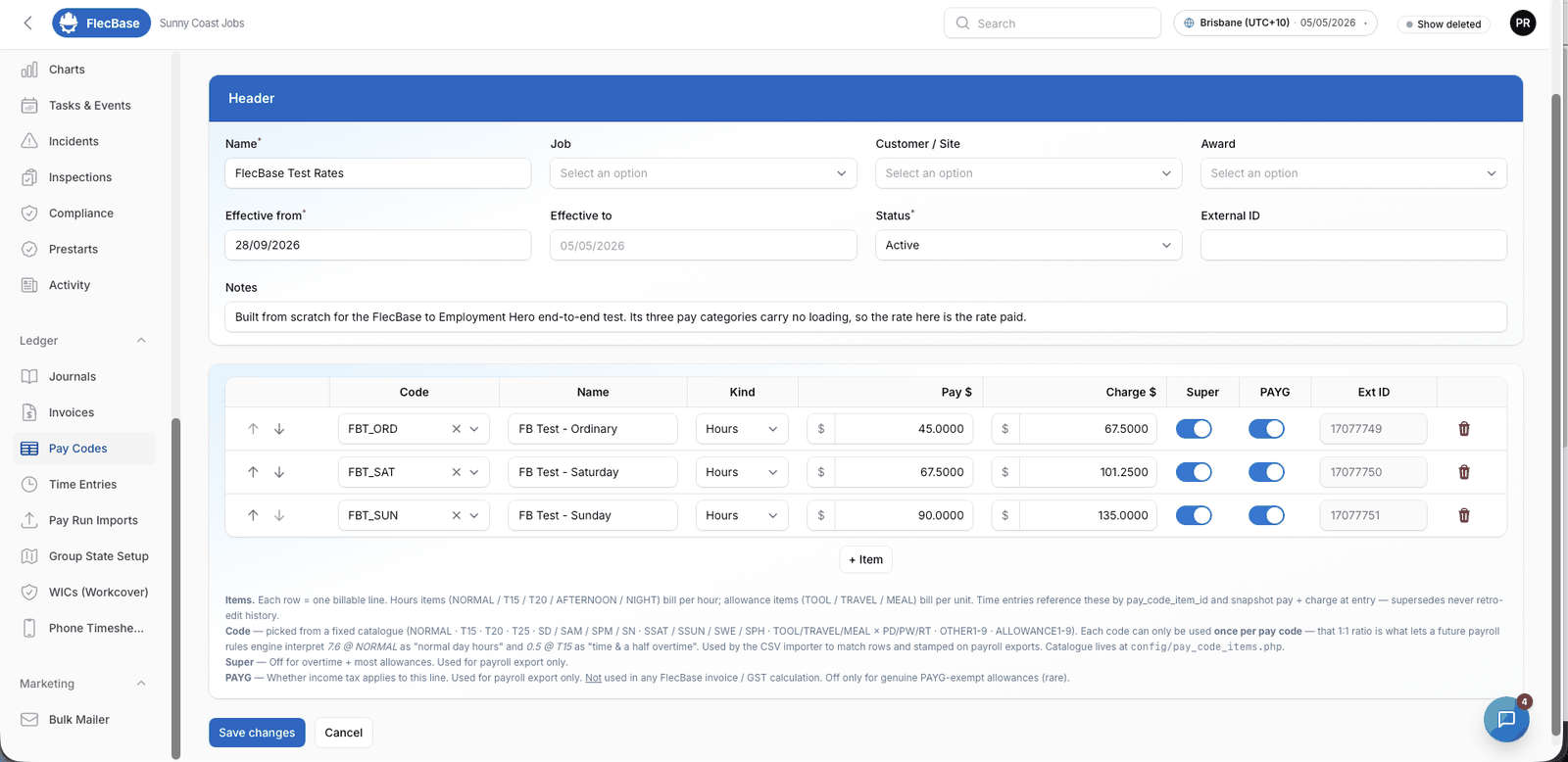Toggle Super for the FBT_SAT row
The width and height of the screenshot is (1568, 762).
1194,472
